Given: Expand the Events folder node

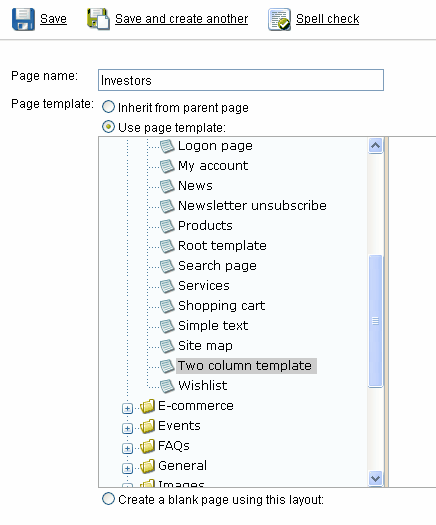Looking at the screenshot, I should [127, 429].
